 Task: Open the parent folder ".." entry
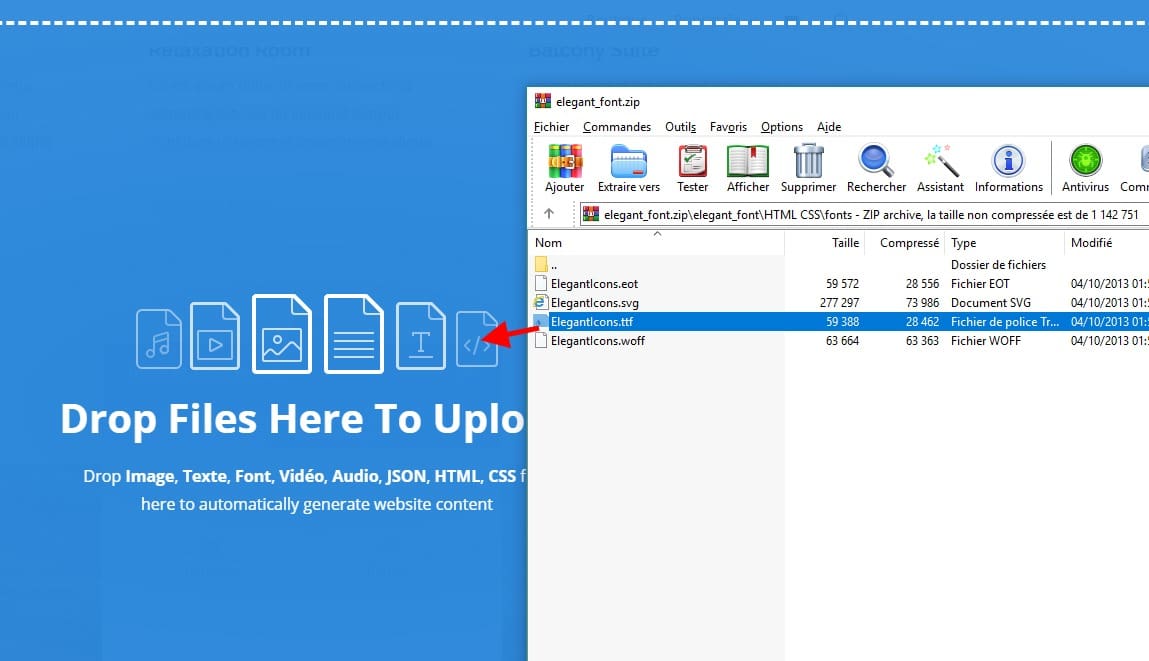click(x=554, y=265)
